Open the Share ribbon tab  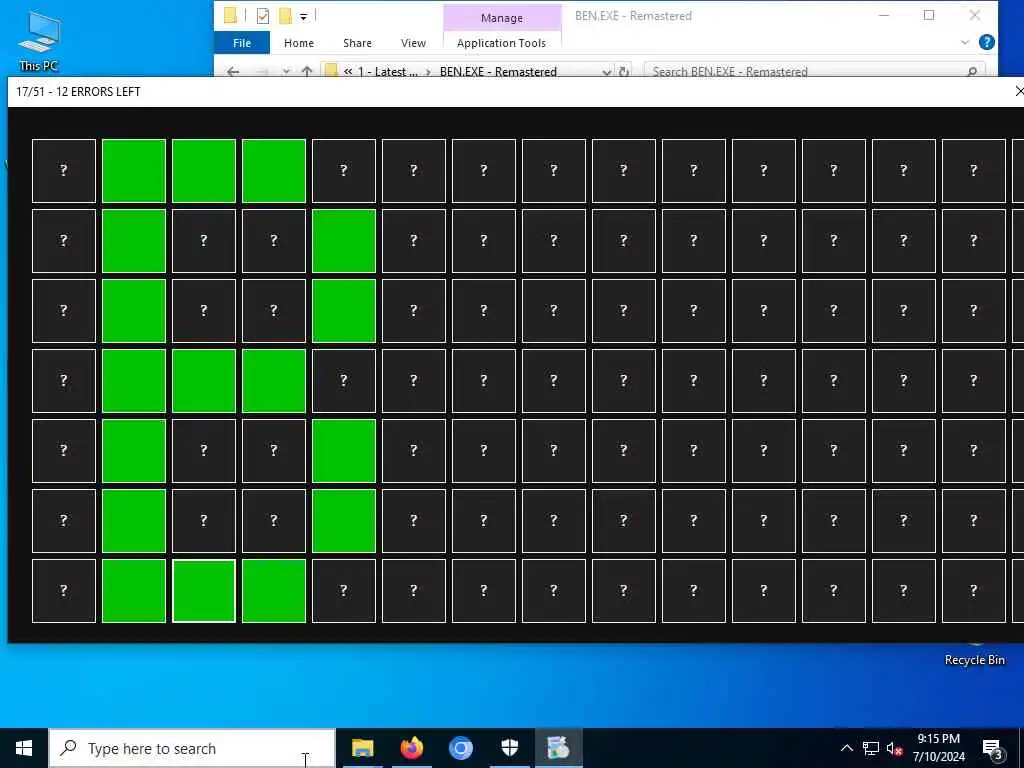[357, 43]
